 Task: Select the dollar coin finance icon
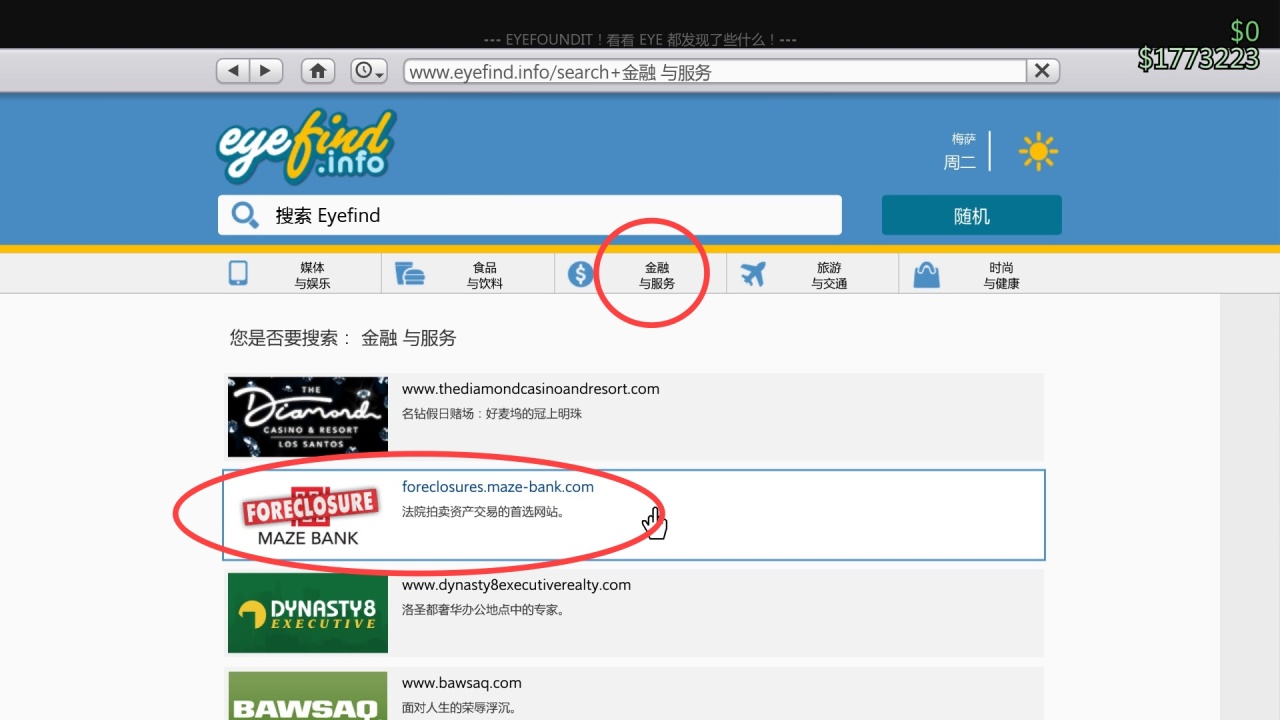click(581, 274)
